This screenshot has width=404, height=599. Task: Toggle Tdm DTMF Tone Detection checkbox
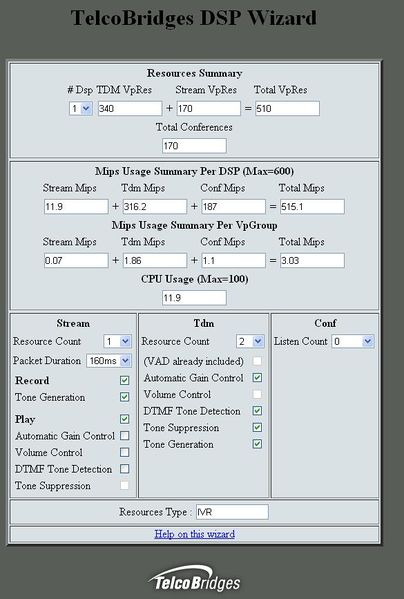coord(257,411)
